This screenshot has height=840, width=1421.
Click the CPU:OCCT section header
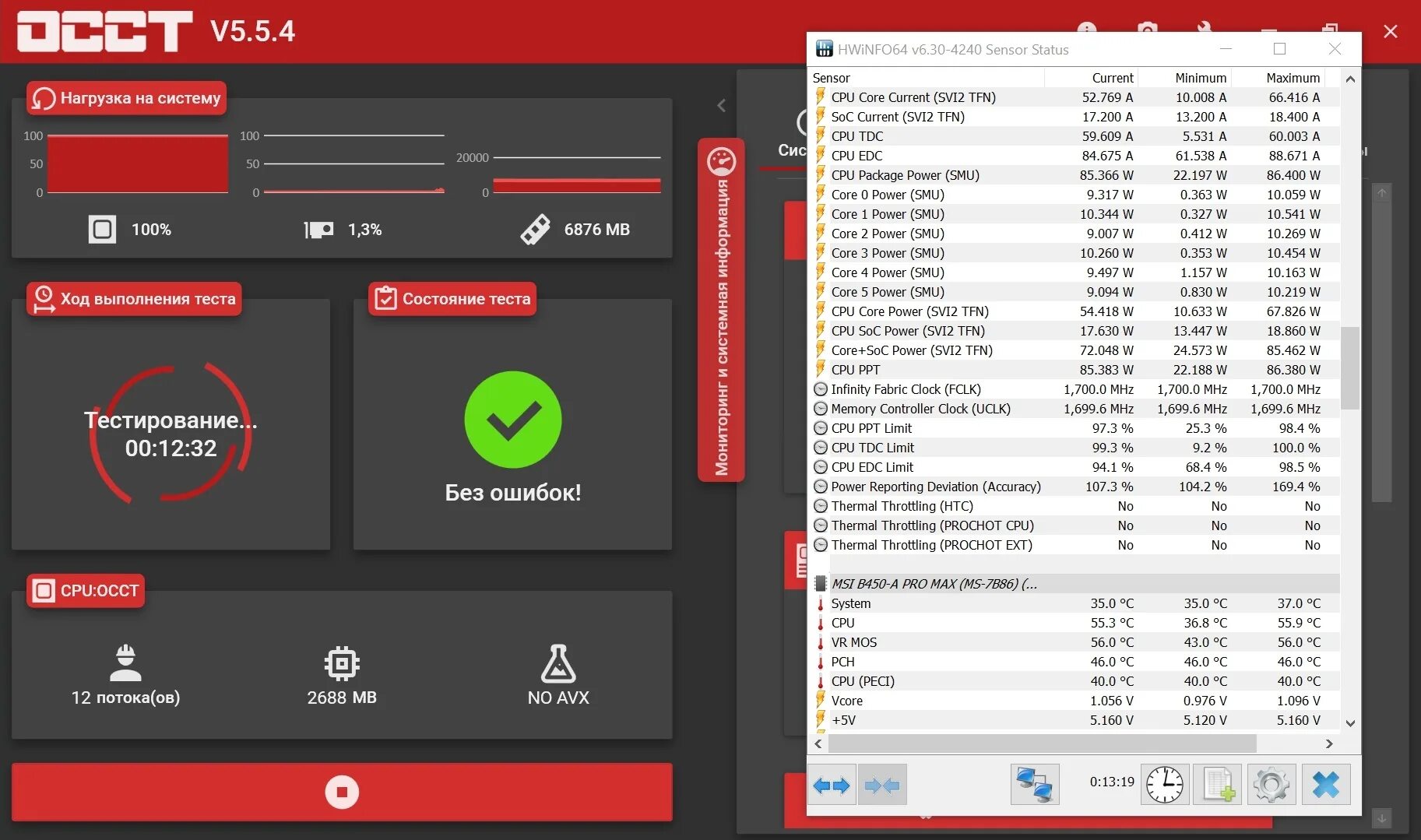86,591
